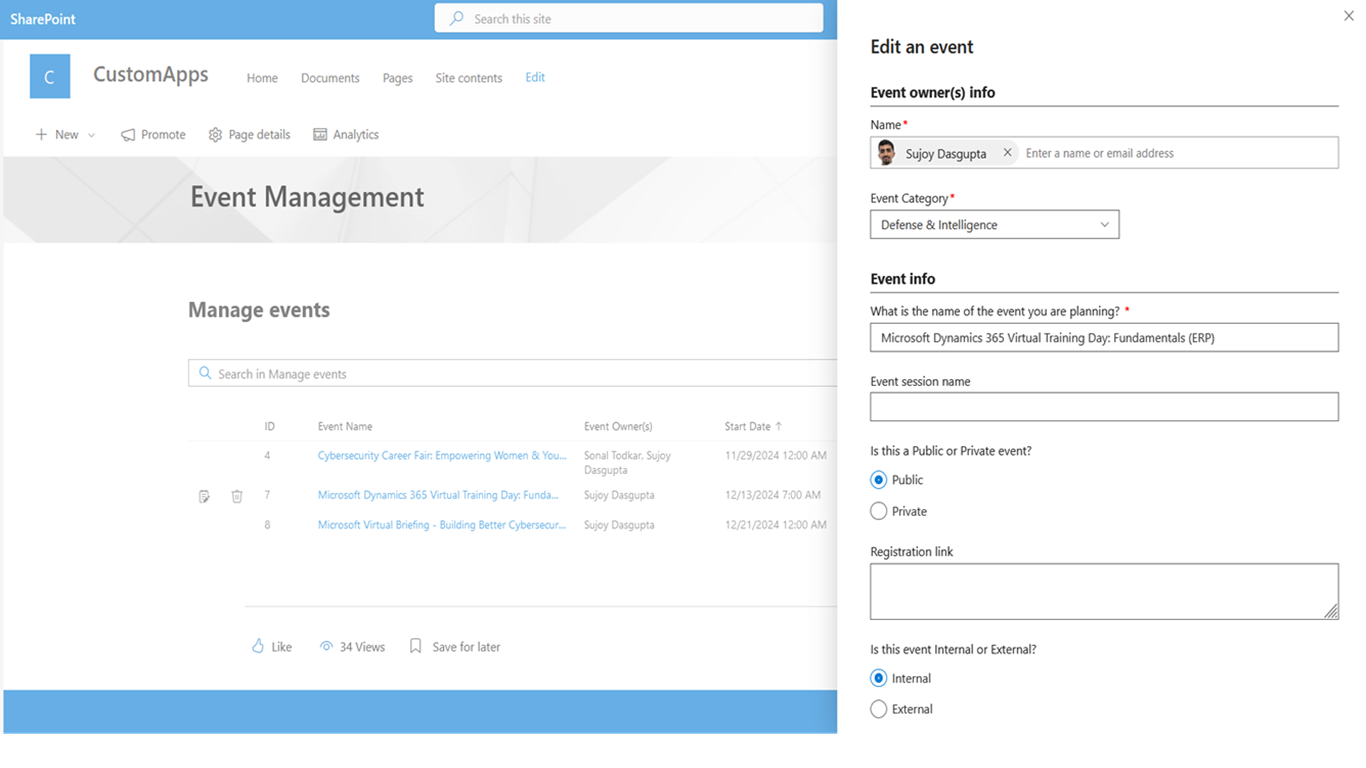
Task: Click the Promote megaphone icon
Action: pyautogui.click(x=128, y=135)
